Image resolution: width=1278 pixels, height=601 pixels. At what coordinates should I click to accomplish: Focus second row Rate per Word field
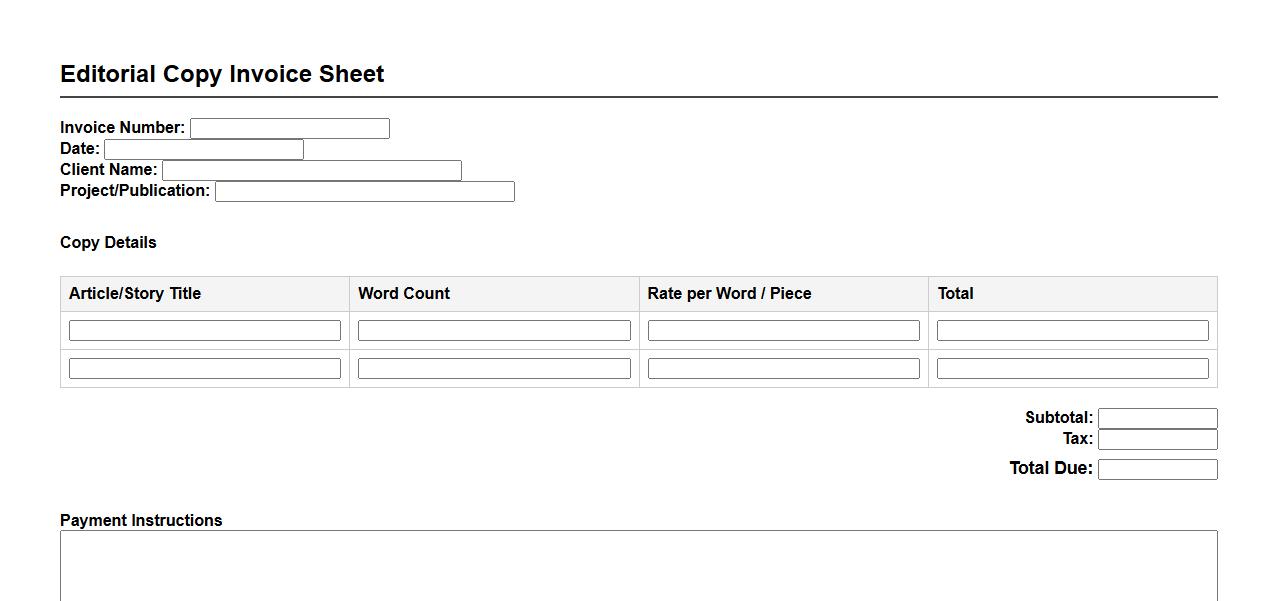click(783, 368)
